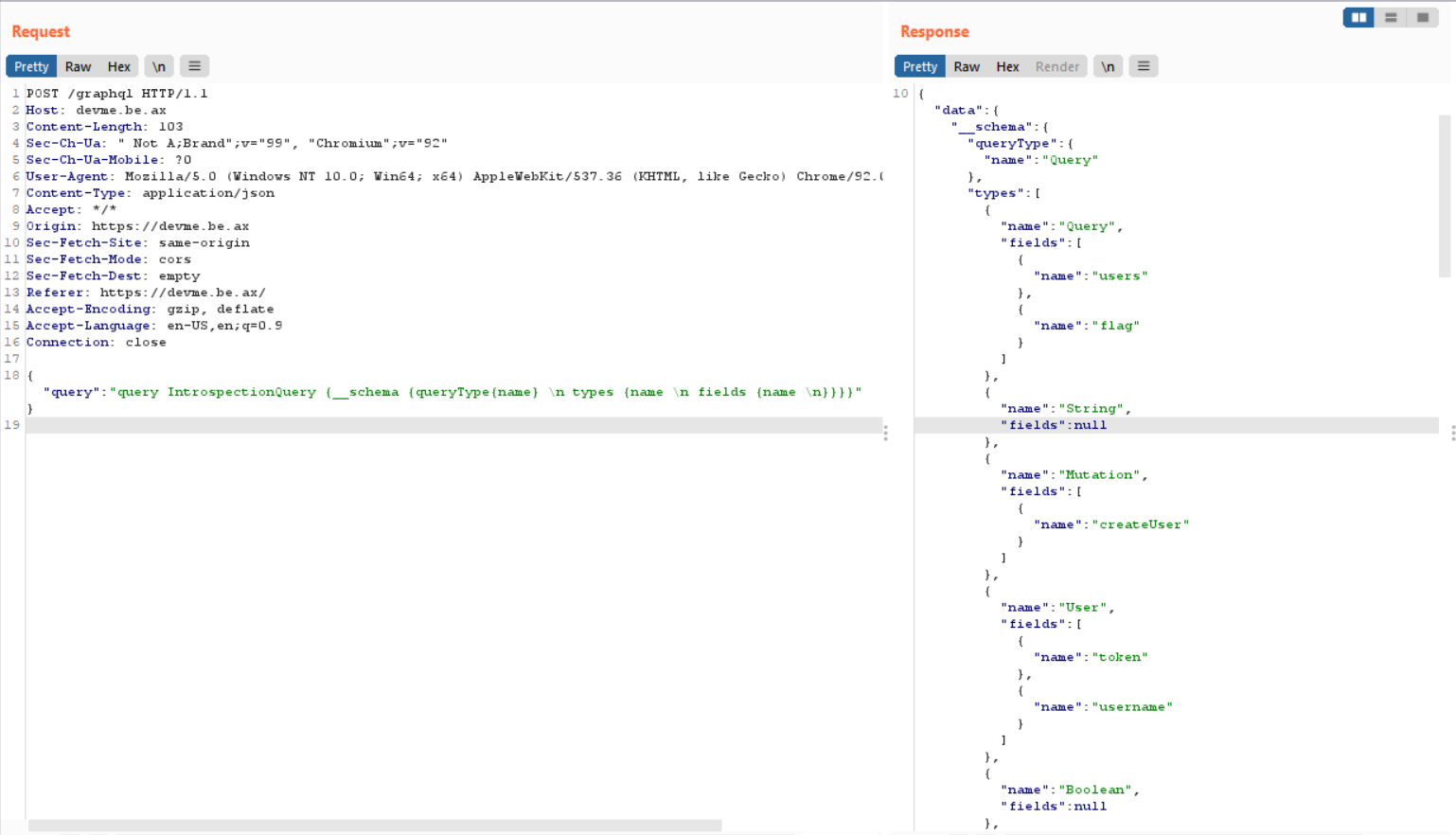1456x835 pixels.
Task: Click the GraphQL query body text
Action: (452, 392)
